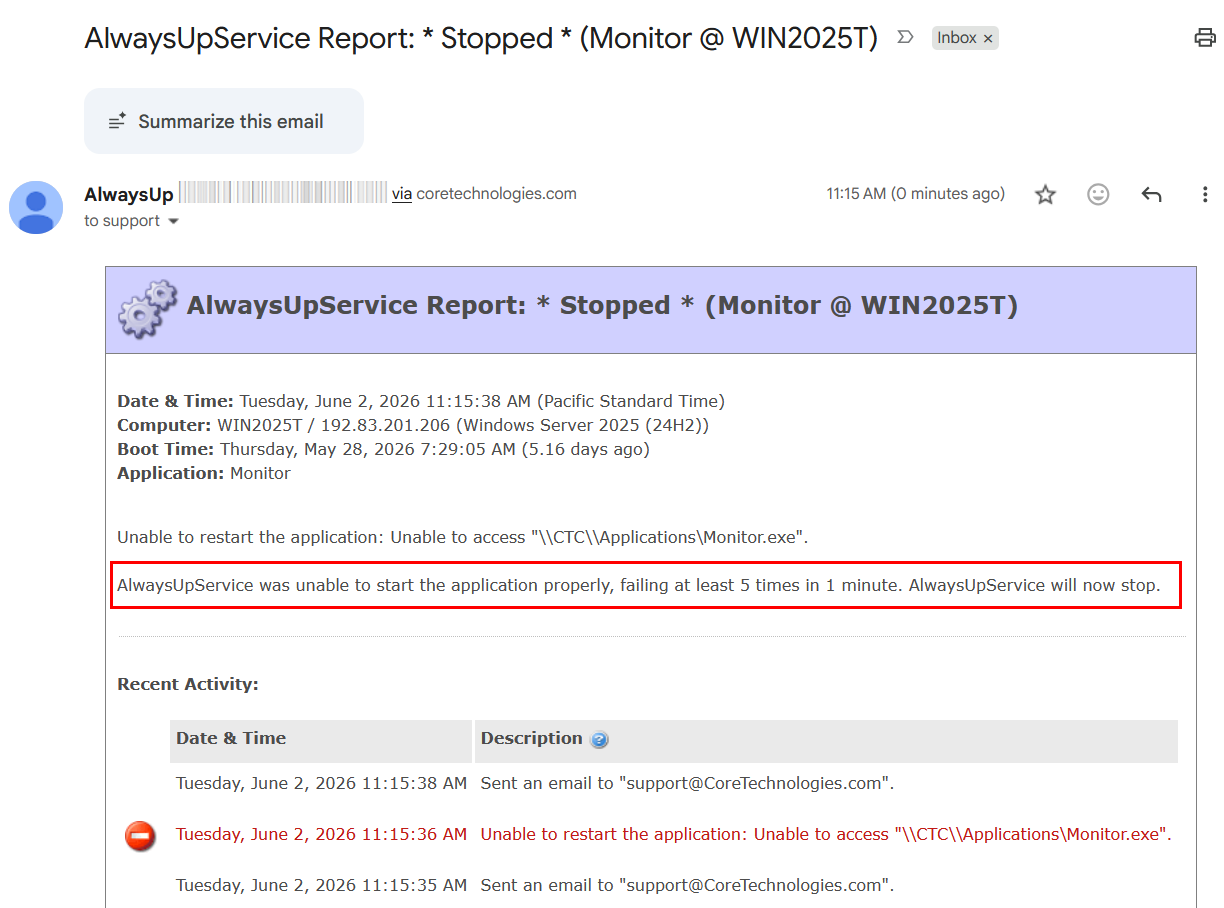Remove the Inbox label with its x
The height and width of the screenshot is (908, 1224).
[988, 38]
